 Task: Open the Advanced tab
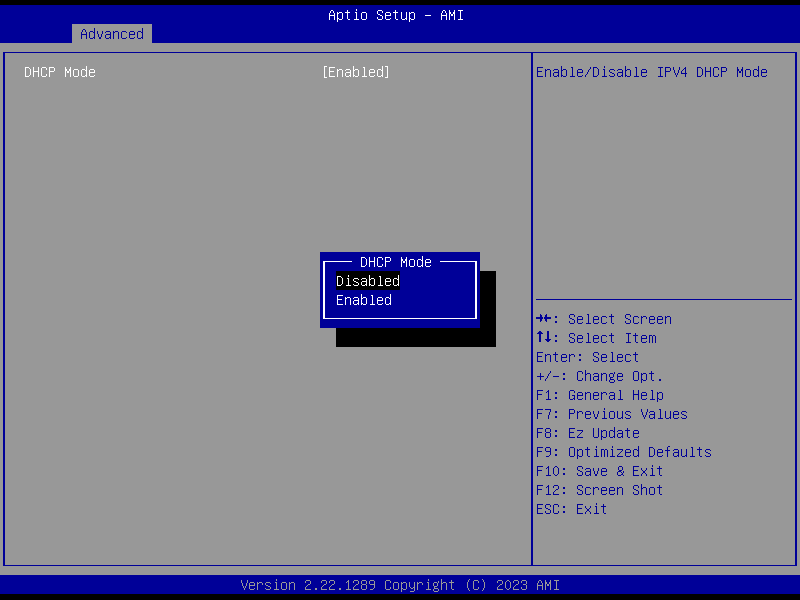[x=112, y=34]
